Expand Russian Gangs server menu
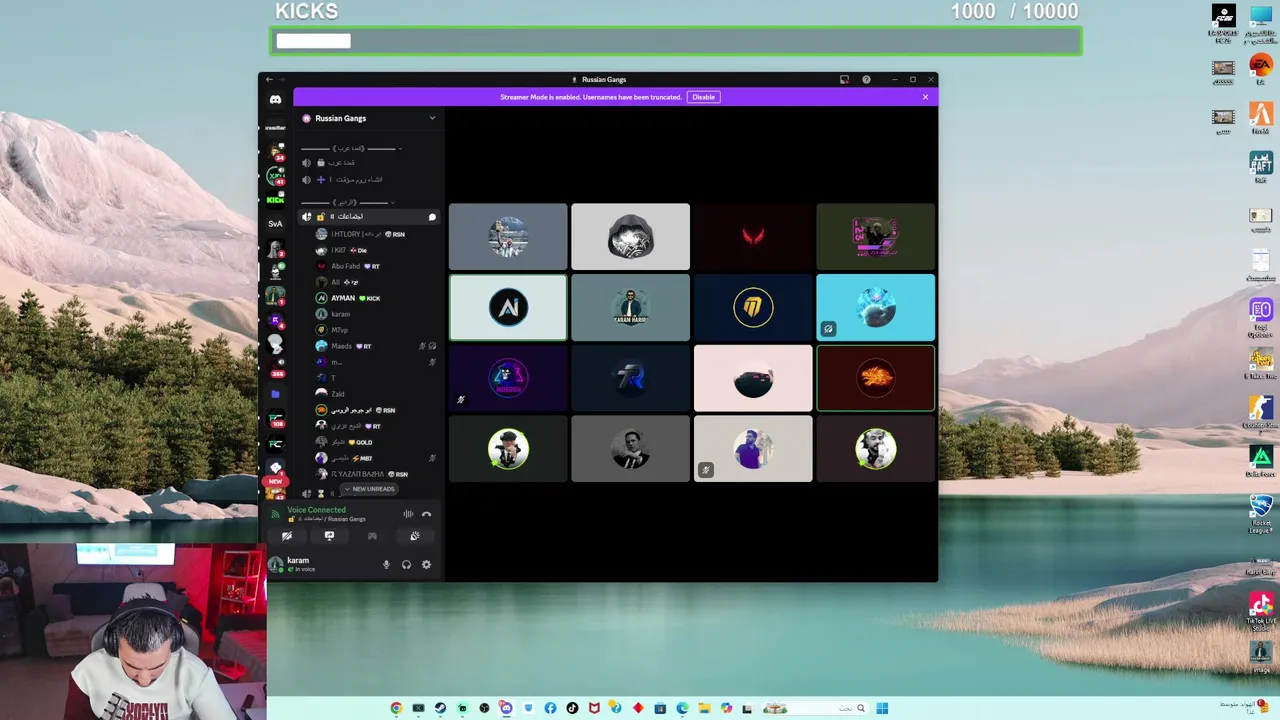 pyautogui.click(x=432, y=118)
